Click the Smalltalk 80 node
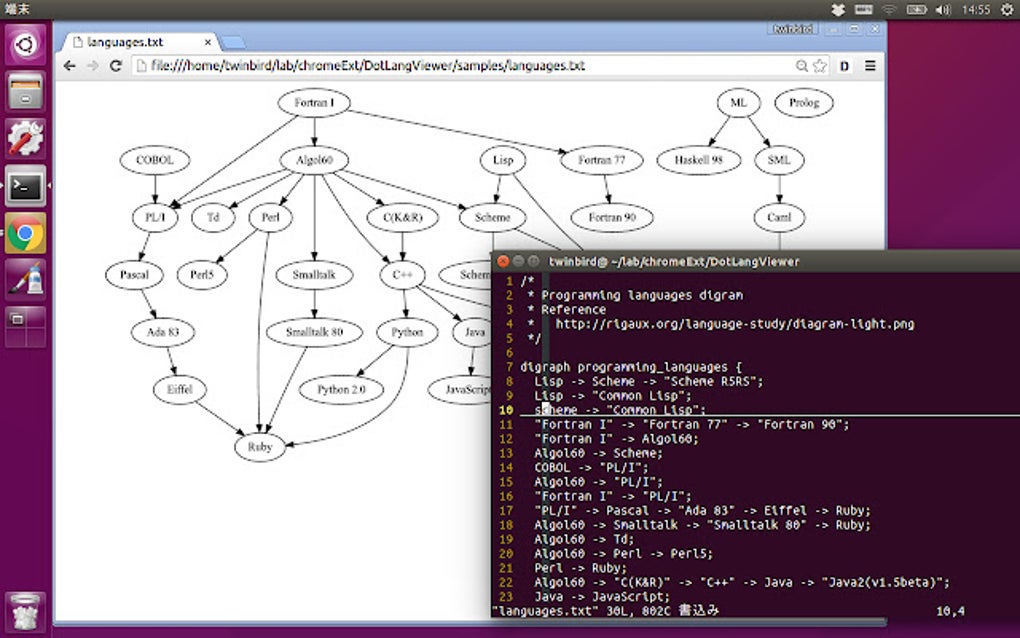This screenshot has width=1020, height=638. (x=314, y=332)
